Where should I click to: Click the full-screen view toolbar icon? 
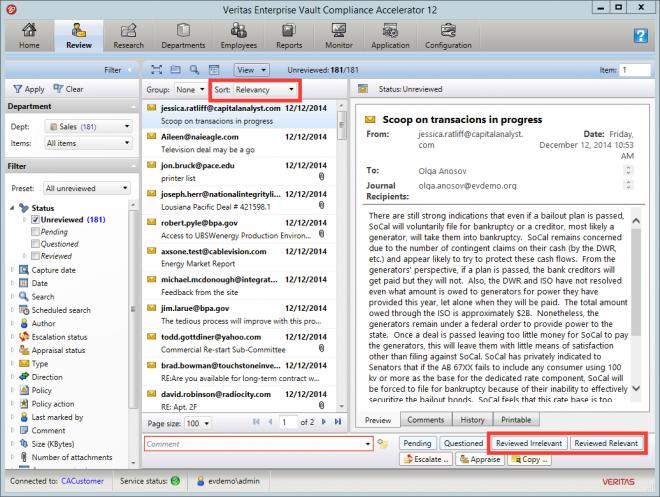click(x=157, y=70)
